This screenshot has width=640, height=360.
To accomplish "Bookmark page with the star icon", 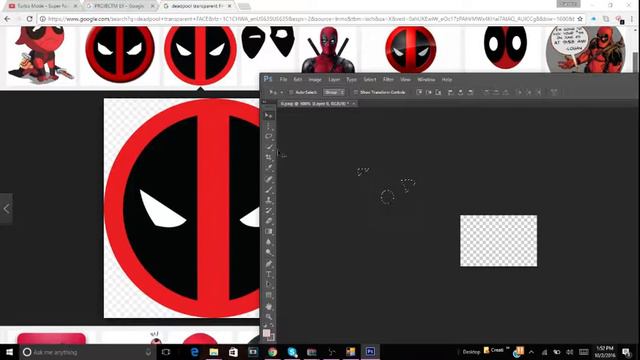I will pos(580,19).
